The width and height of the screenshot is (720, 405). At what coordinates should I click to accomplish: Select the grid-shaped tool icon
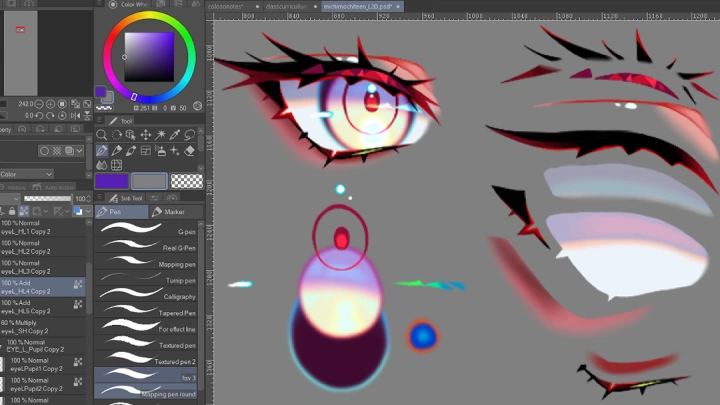pyautogui.click(x=116, y=165)
